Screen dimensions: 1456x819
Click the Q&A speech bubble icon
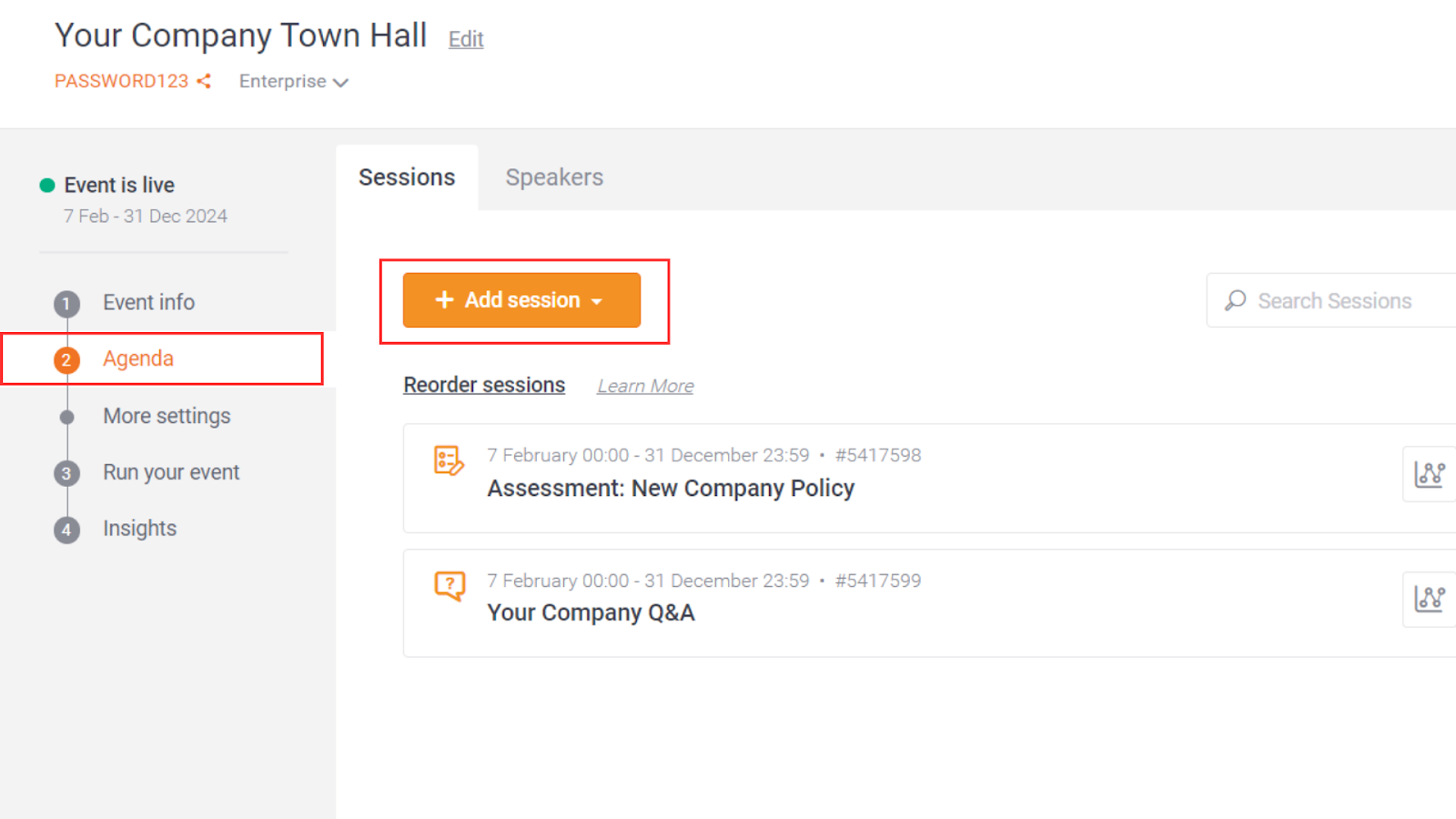point(450,585)
